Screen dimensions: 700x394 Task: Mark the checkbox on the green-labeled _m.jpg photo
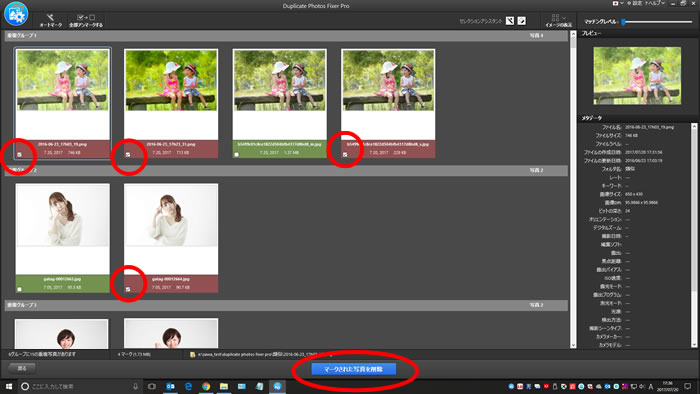click(x=237, y=155)
